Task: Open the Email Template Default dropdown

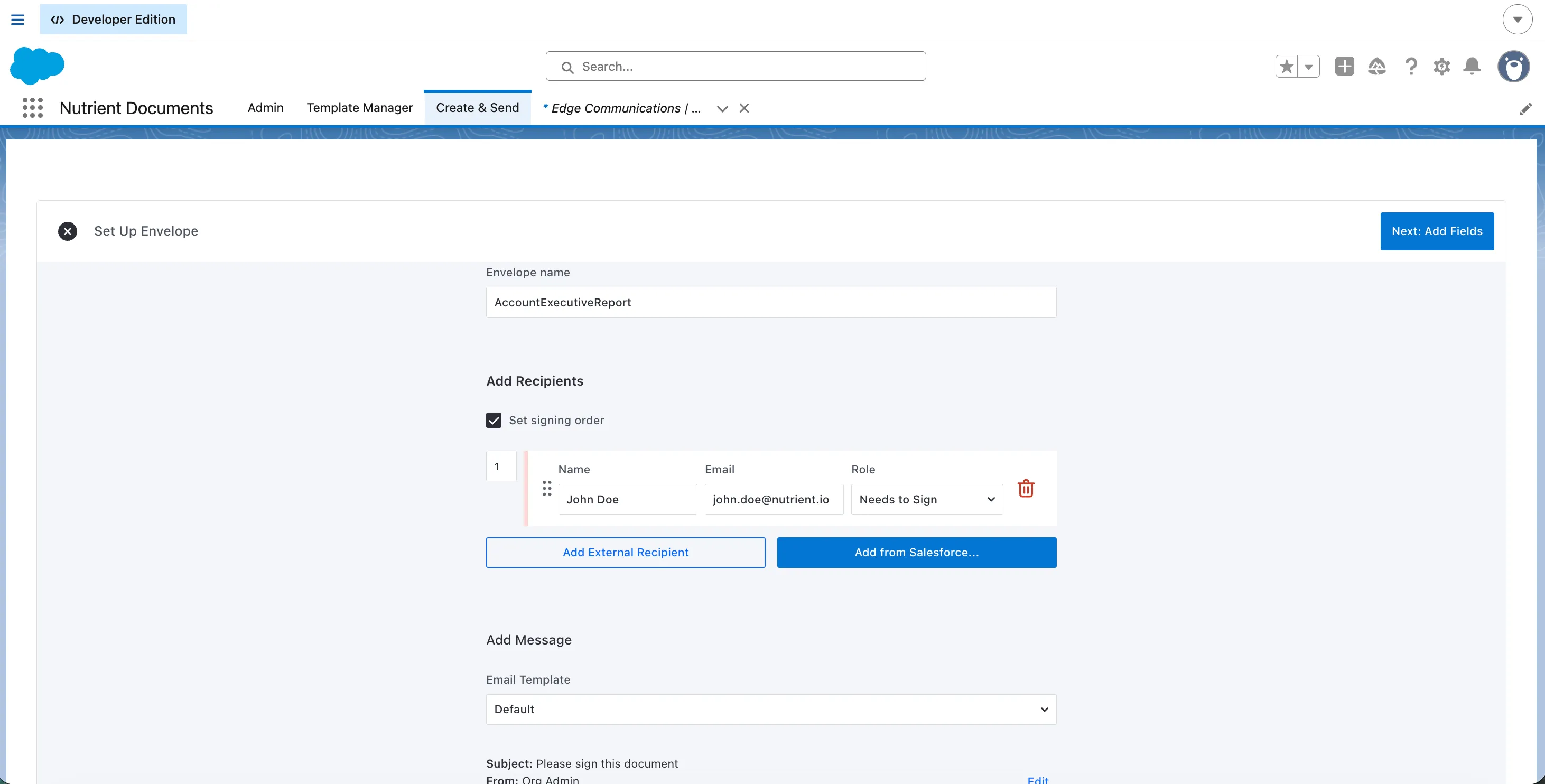Action: click(x=771, y=709)
